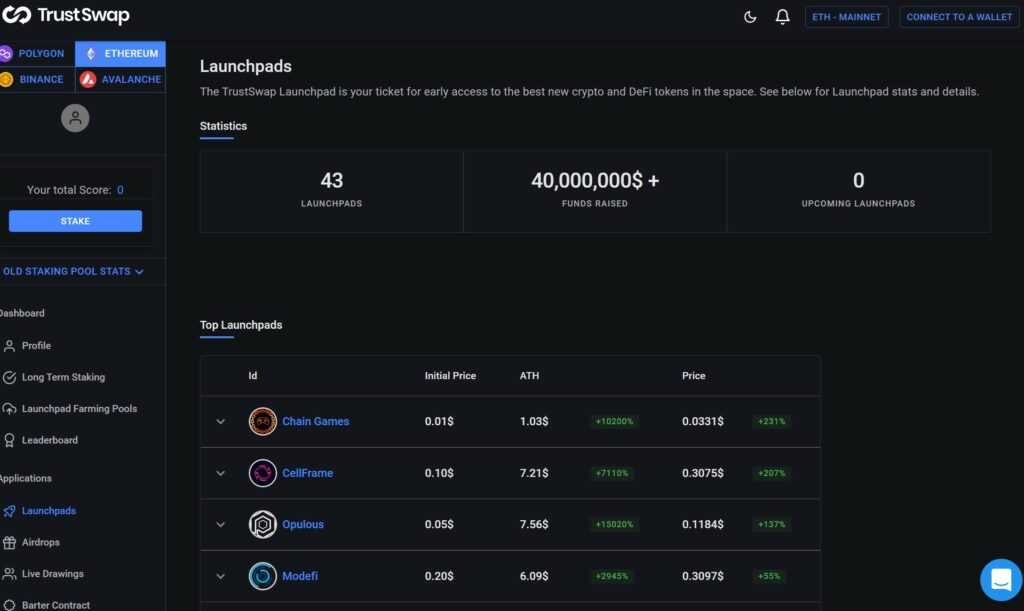Toggle dark mode moon icon
Viewport: 1024px width, 611px height.
pyautogui.click(x=751, y=17)
